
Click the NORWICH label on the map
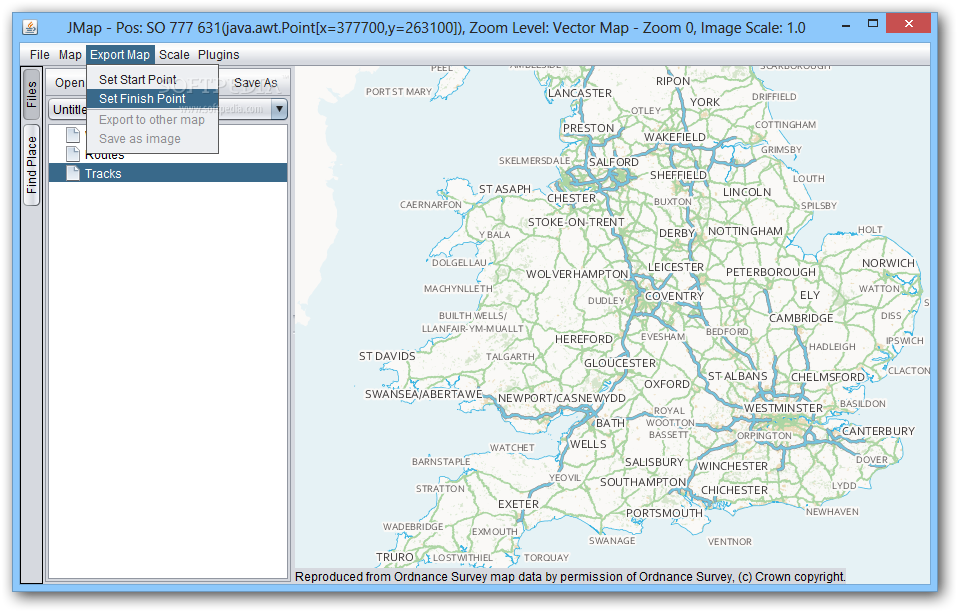[x=888, y=263]
